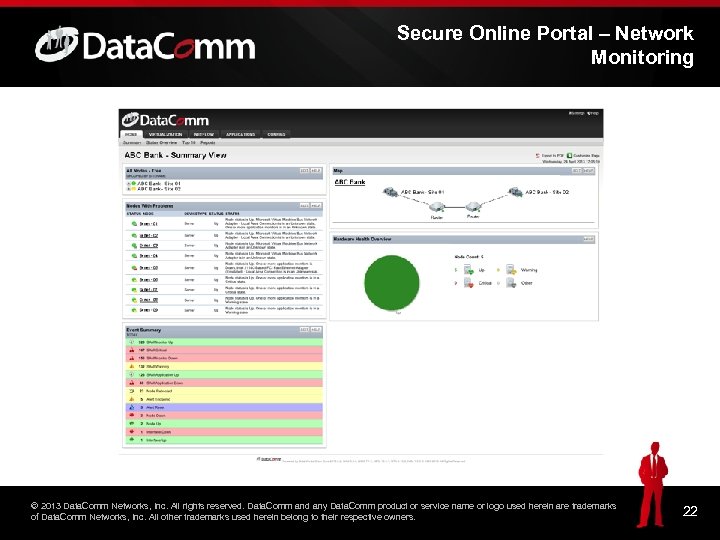Open the ABC Bank link in Map panel
Viewport: 720px width, 540px height.
pos(350,182)
